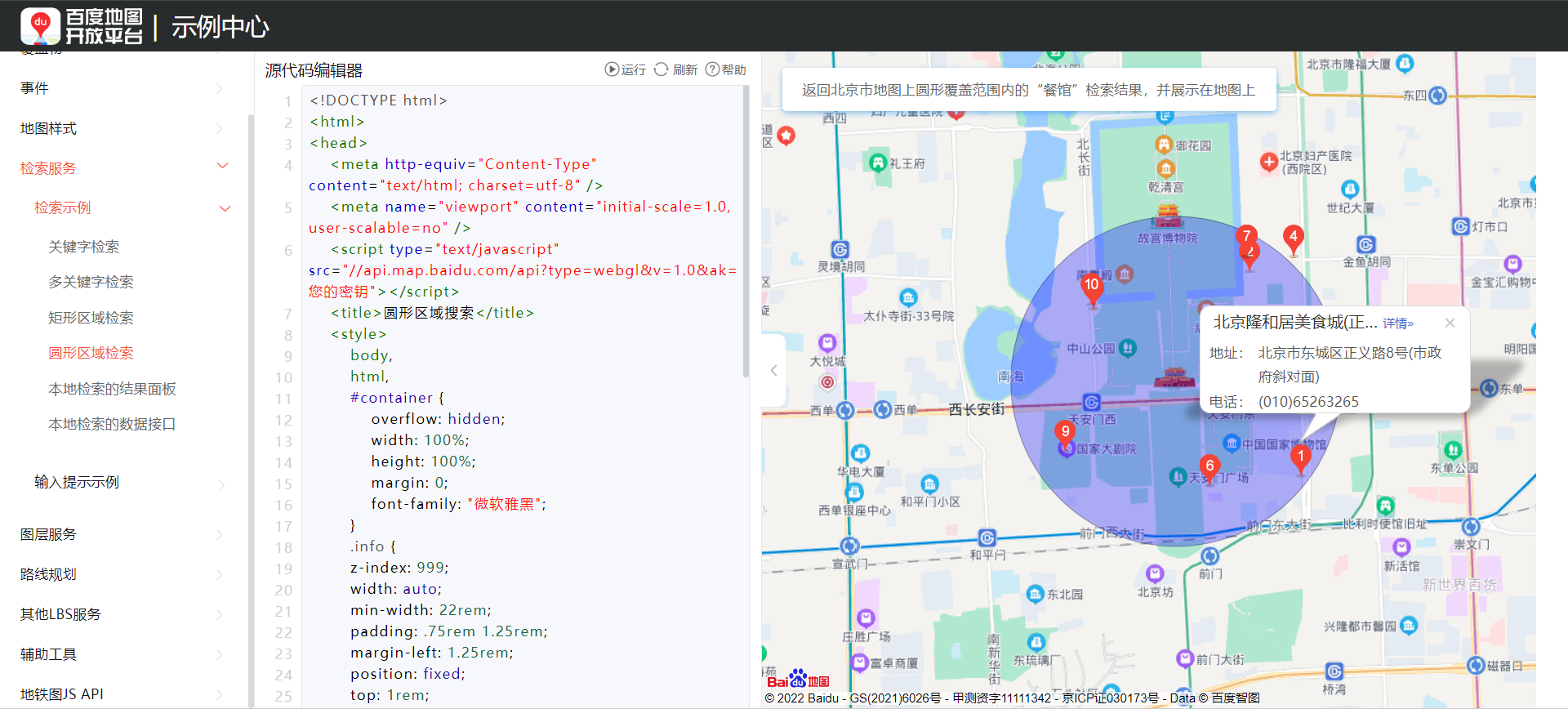Run the code with 运行 button

[626, 69]
